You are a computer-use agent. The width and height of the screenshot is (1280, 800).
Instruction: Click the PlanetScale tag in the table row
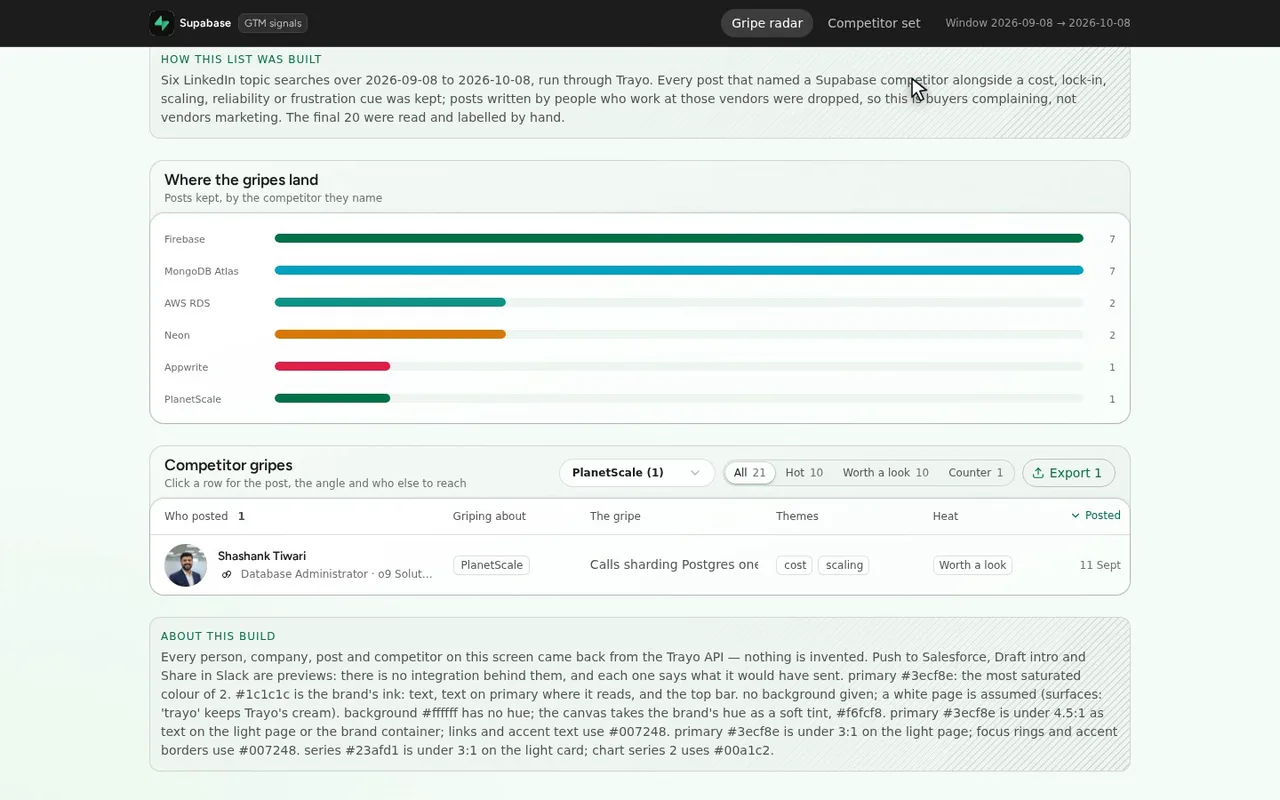pyautogui.click(x=491, y=565)
